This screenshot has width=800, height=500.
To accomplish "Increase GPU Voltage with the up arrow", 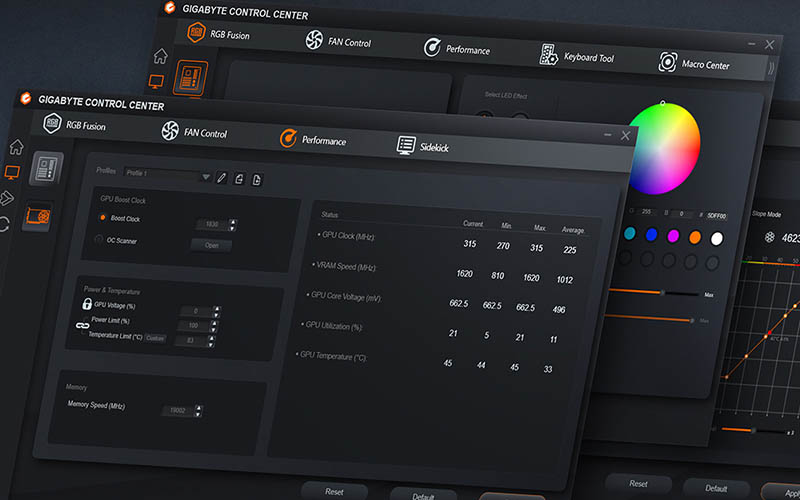I will 217,309.
